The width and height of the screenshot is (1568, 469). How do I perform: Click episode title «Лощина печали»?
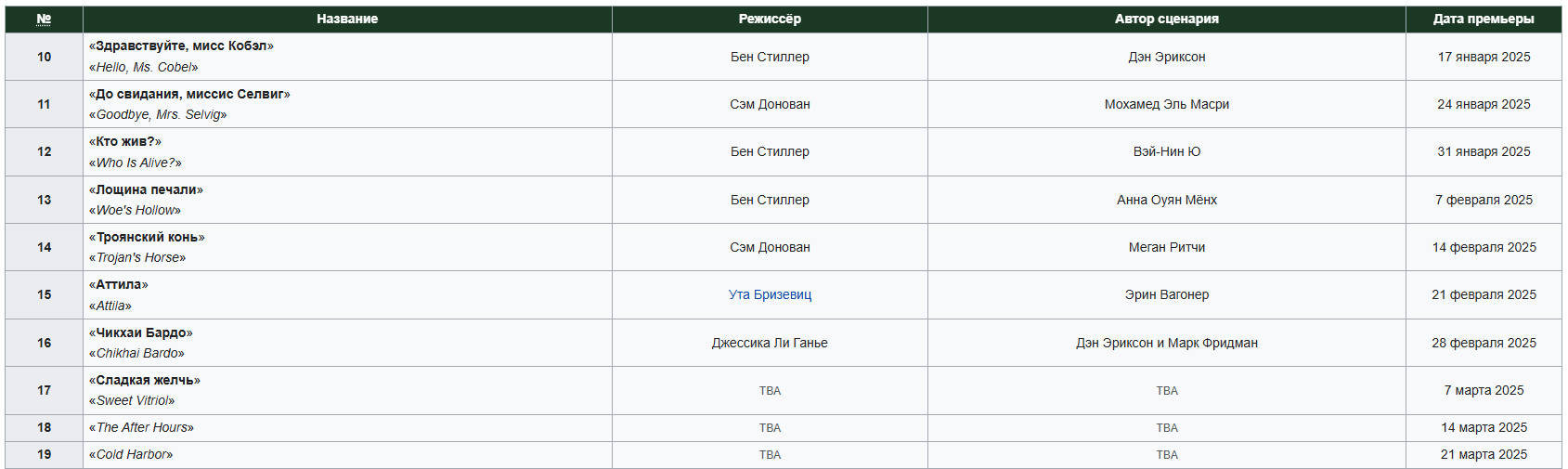pyautogui.click(x=146, y=189)
